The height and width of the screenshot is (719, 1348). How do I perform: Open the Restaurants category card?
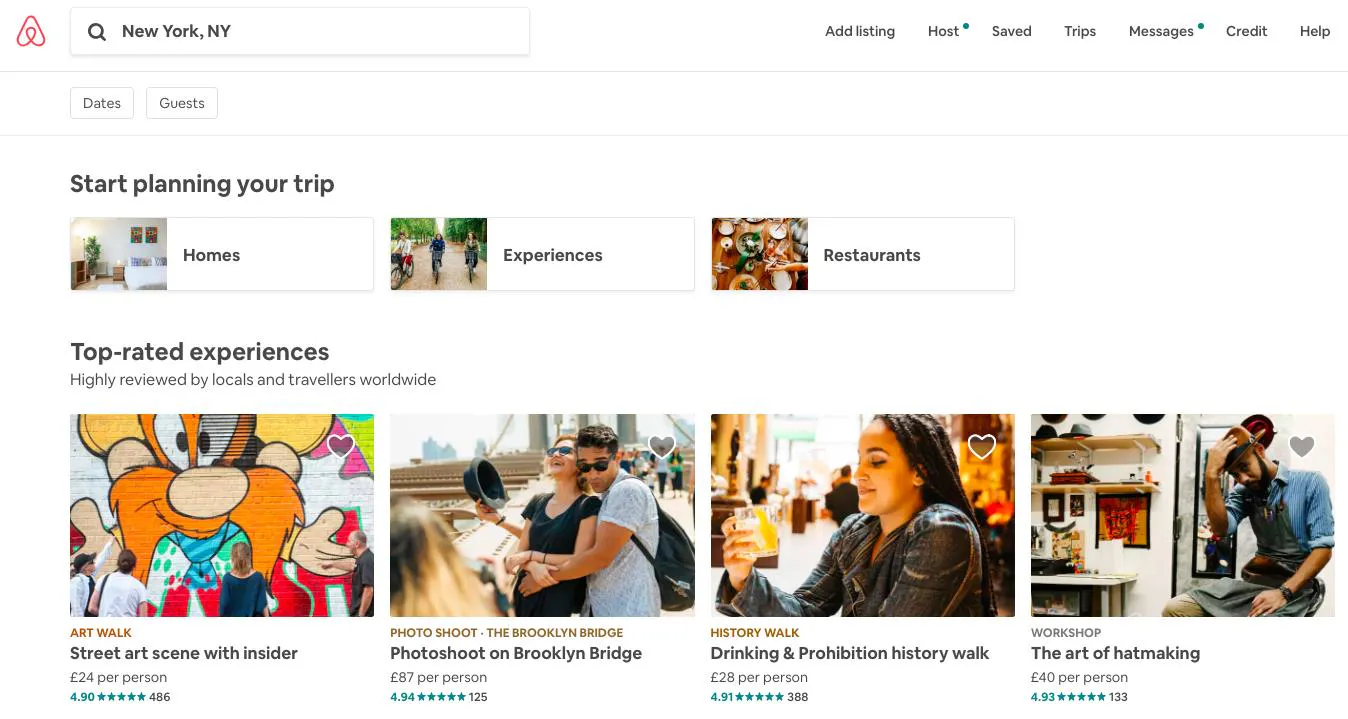coord(862,254)
